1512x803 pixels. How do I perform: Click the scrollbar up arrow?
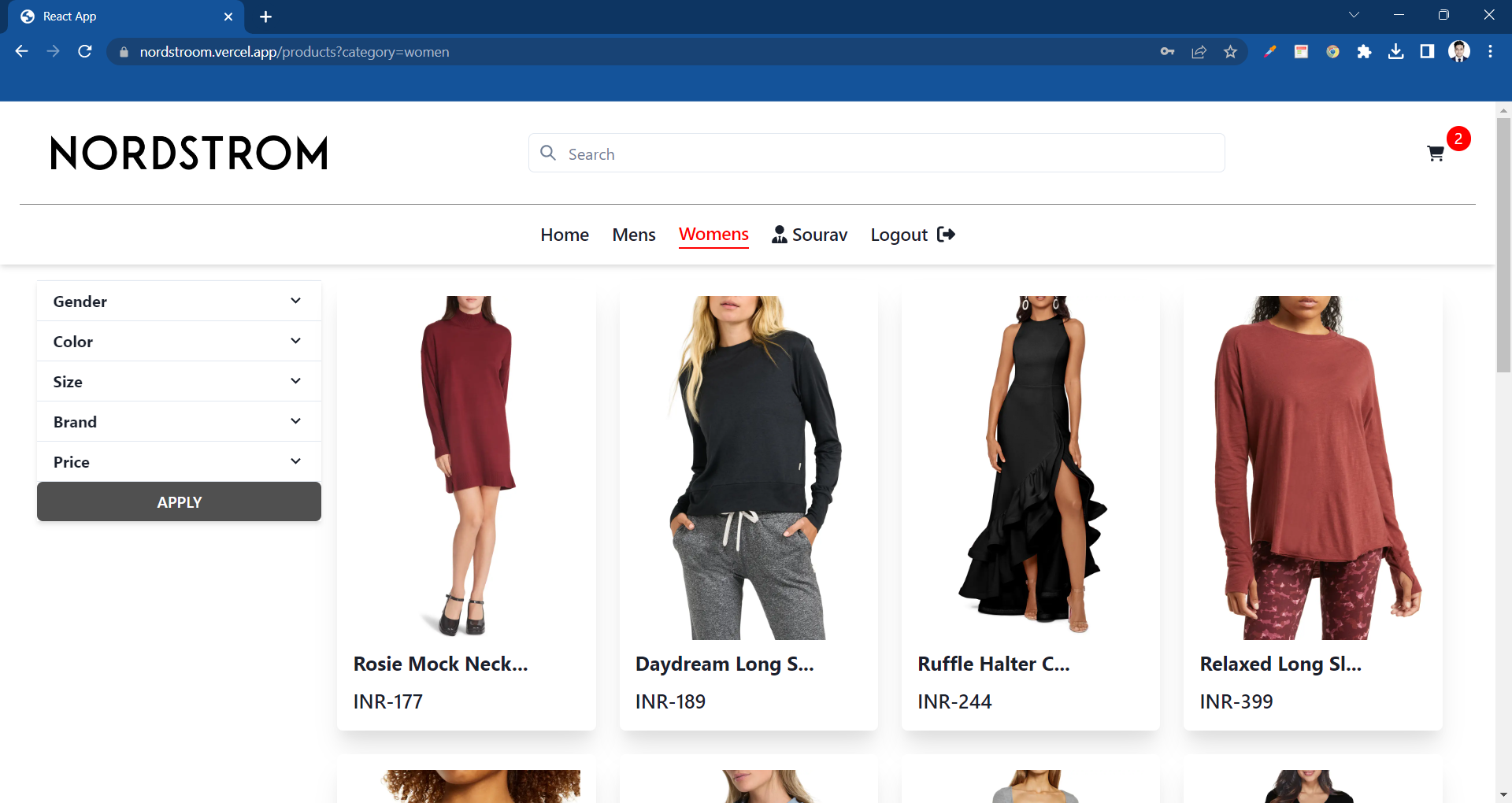tap(1503, 109)
